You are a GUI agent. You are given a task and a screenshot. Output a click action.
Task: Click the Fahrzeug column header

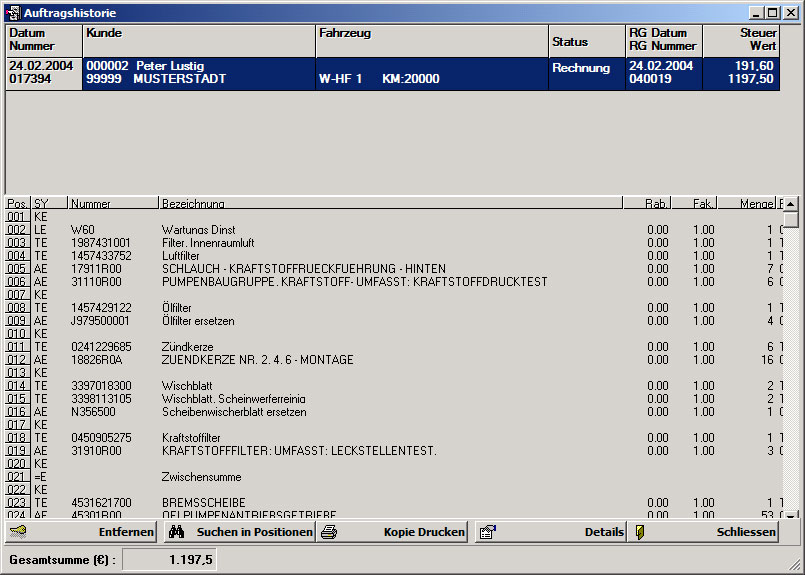pos(431,40)
